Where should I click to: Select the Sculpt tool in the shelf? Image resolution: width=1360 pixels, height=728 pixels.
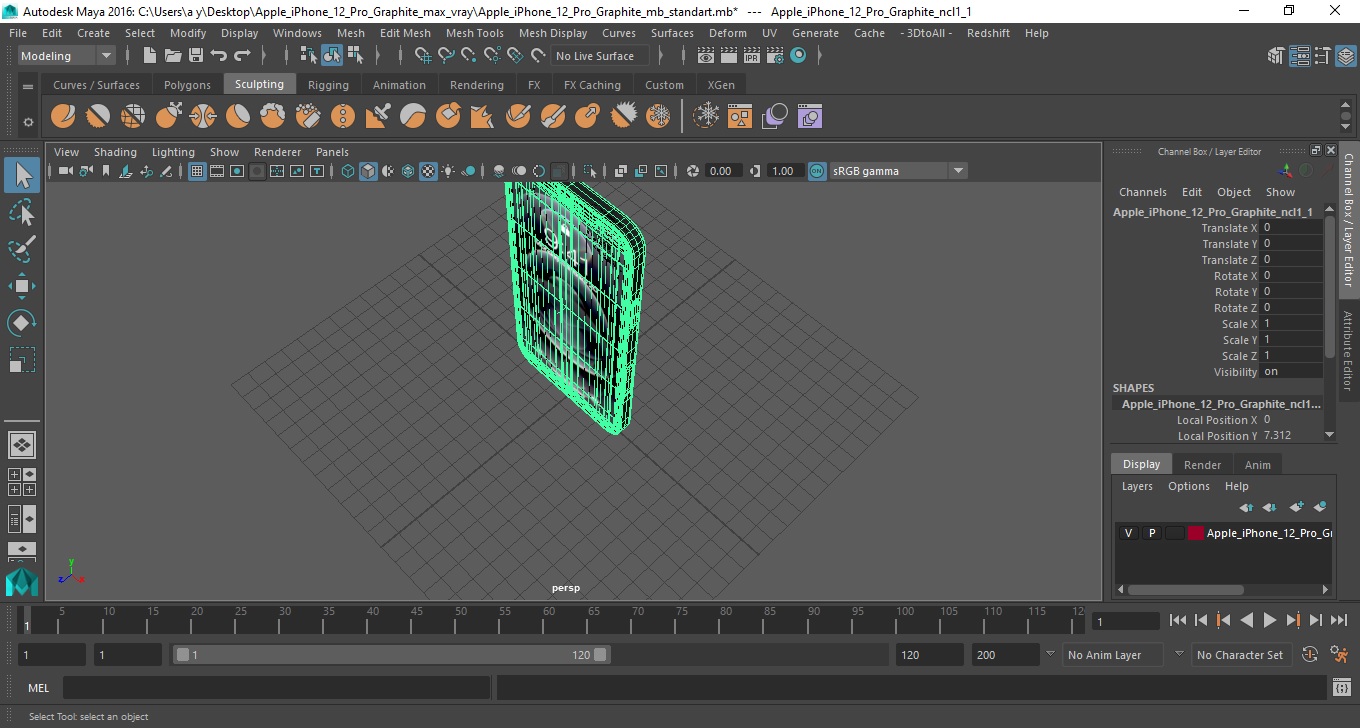[63, 117]
